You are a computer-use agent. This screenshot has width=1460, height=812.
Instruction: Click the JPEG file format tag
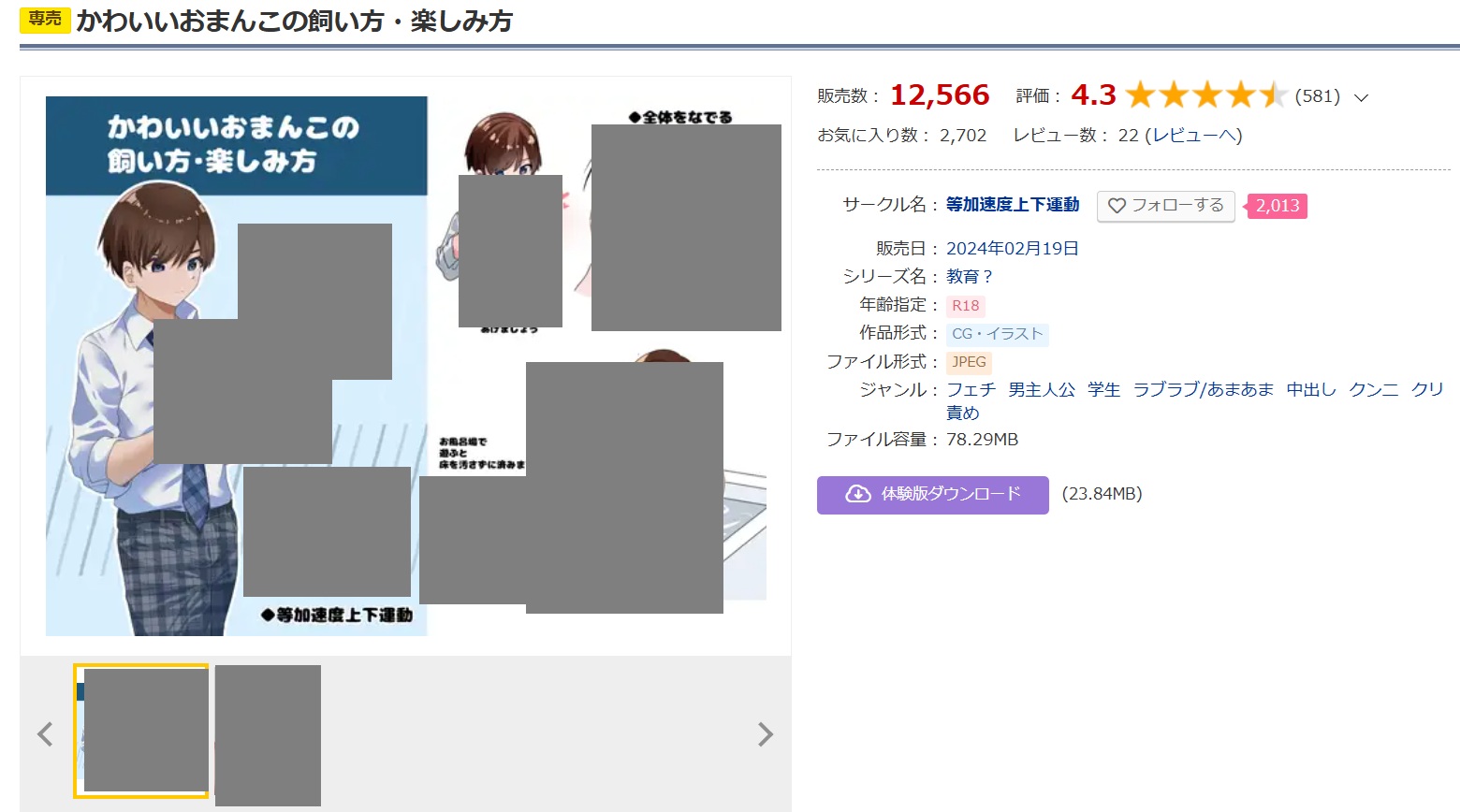969,362
